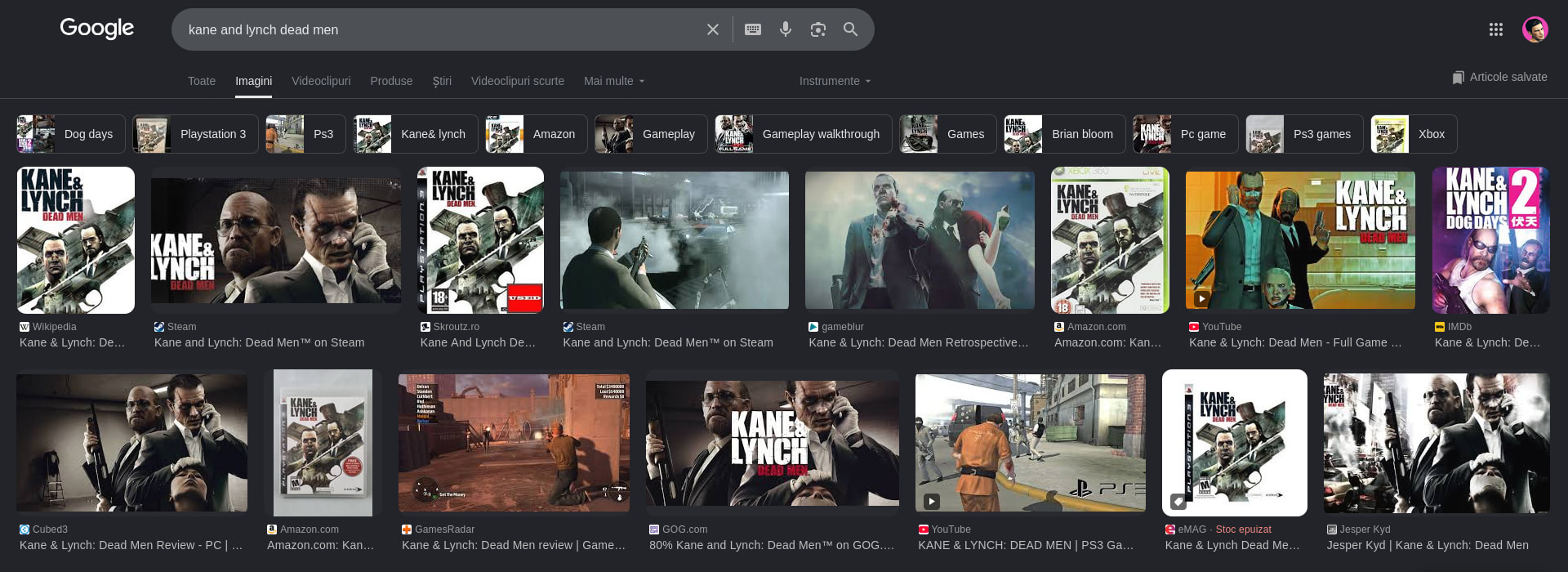1568x572 pixels.
Task: Click the 'Stoc epuizat' label on eMAG result
Action: click(x=1244, y=530)
